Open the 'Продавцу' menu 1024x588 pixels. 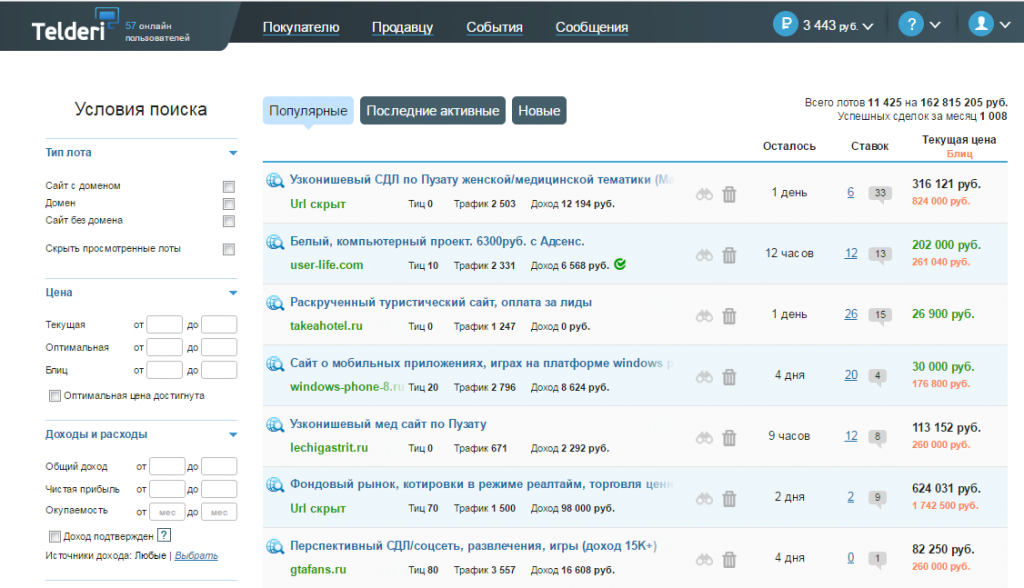pyautogui.click(x=402, y=27)
